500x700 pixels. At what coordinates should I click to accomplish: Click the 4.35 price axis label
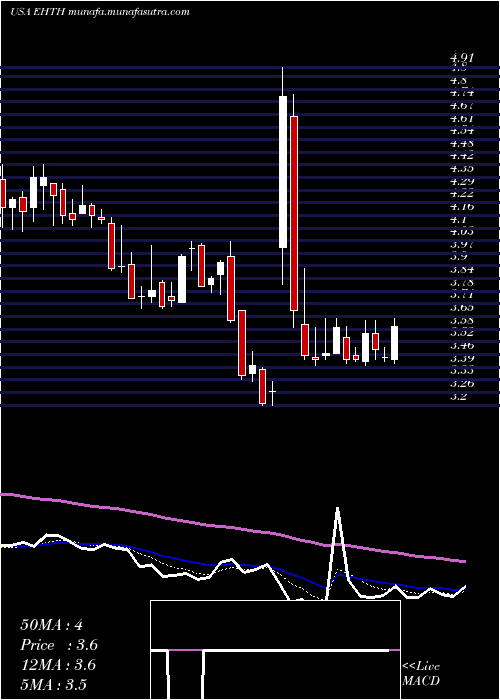[x=462, y=169]
